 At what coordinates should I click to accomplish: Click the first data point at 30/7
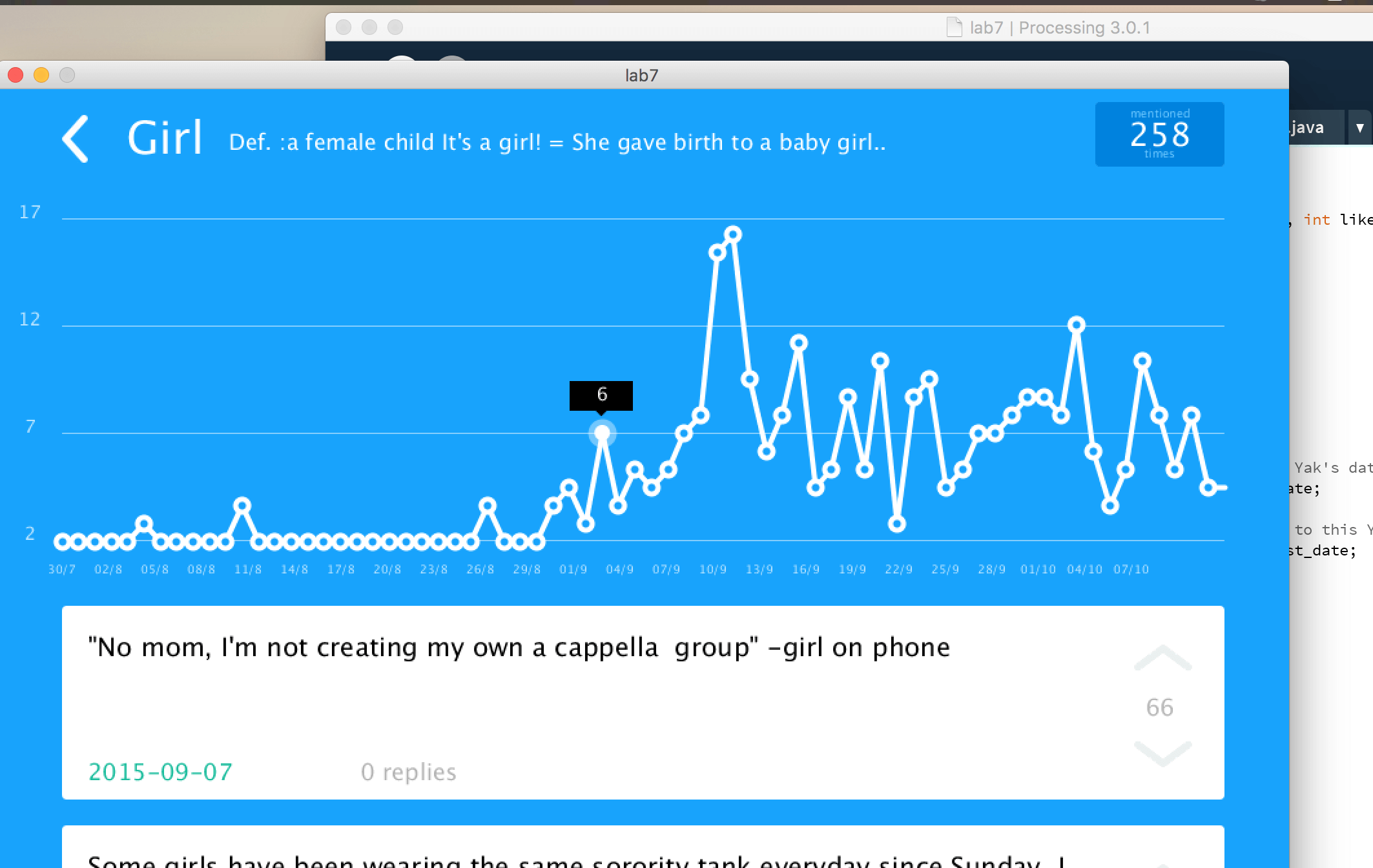[x=62, y=542]
